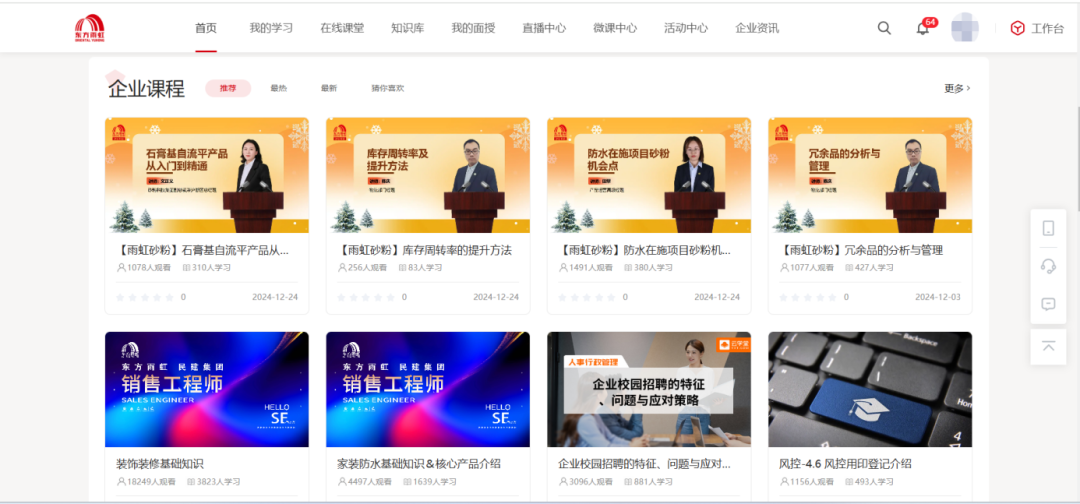Click the 装饰装修基础知识 title
Image resolution: width=1080 pixels, height=504 pixels.
(x=160, y=464)
